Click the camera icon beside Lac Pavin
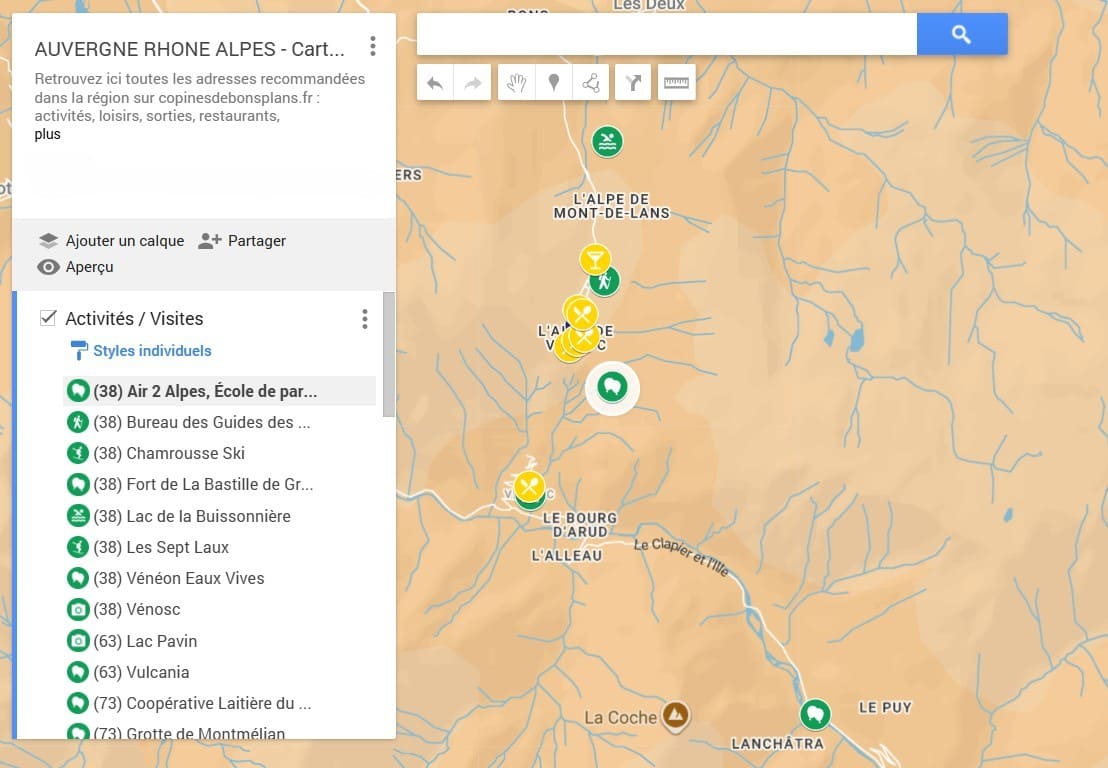Viewport: 1108px width, 768px height. click(78, 641)
